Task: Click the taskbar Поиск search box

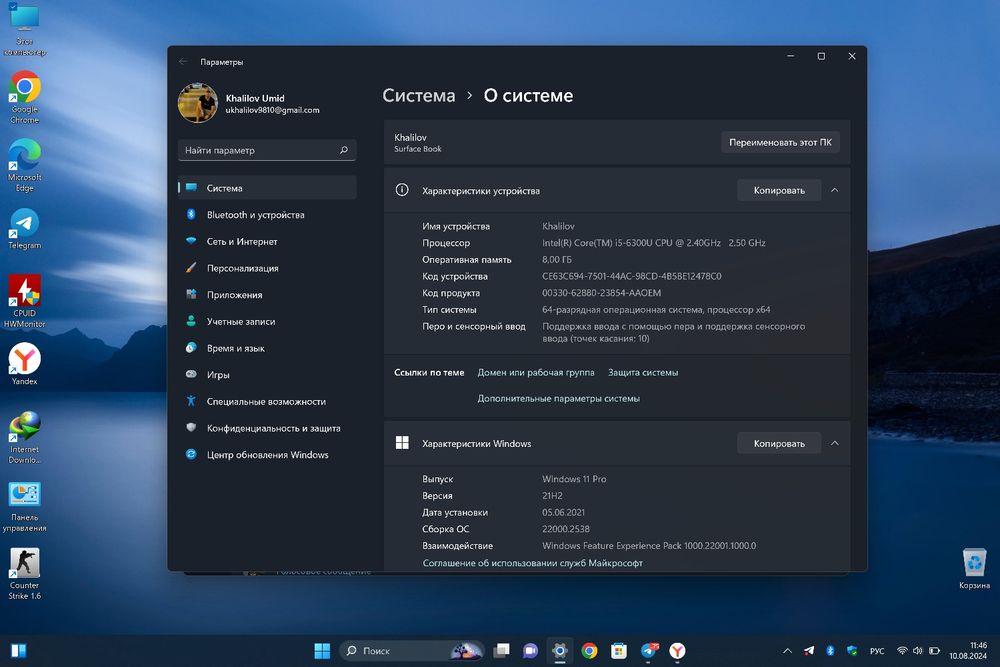Action: point(411,651)
